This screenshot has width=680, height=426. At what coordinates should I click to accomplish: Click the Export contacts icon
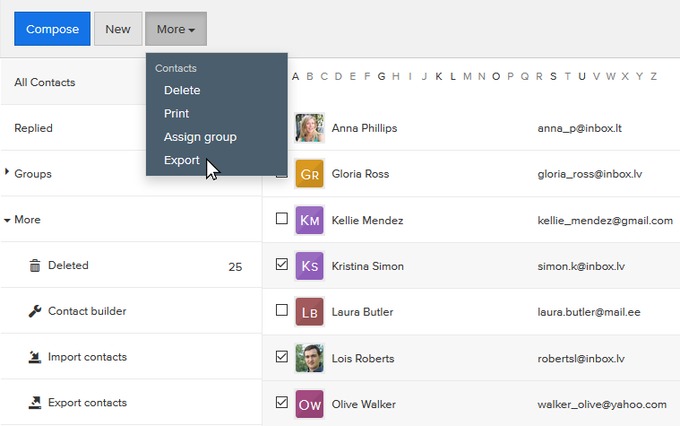point(35,403)
